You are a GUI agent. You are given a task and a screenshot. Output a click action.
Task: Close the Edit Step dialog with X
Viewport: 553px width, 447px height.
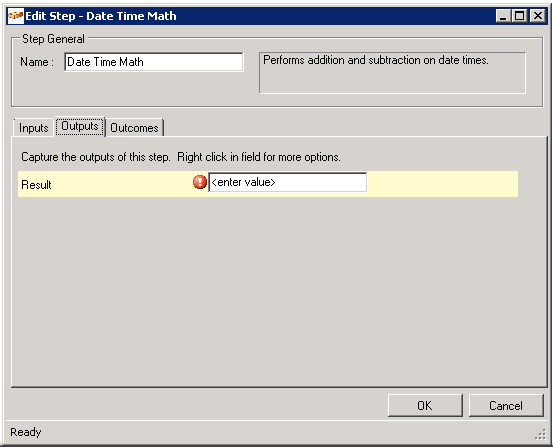point(538,16)
